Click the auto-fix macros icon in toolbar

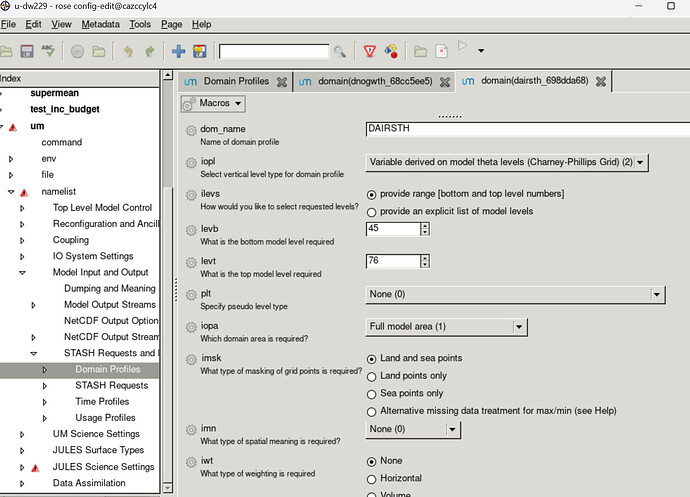point(391,52)
